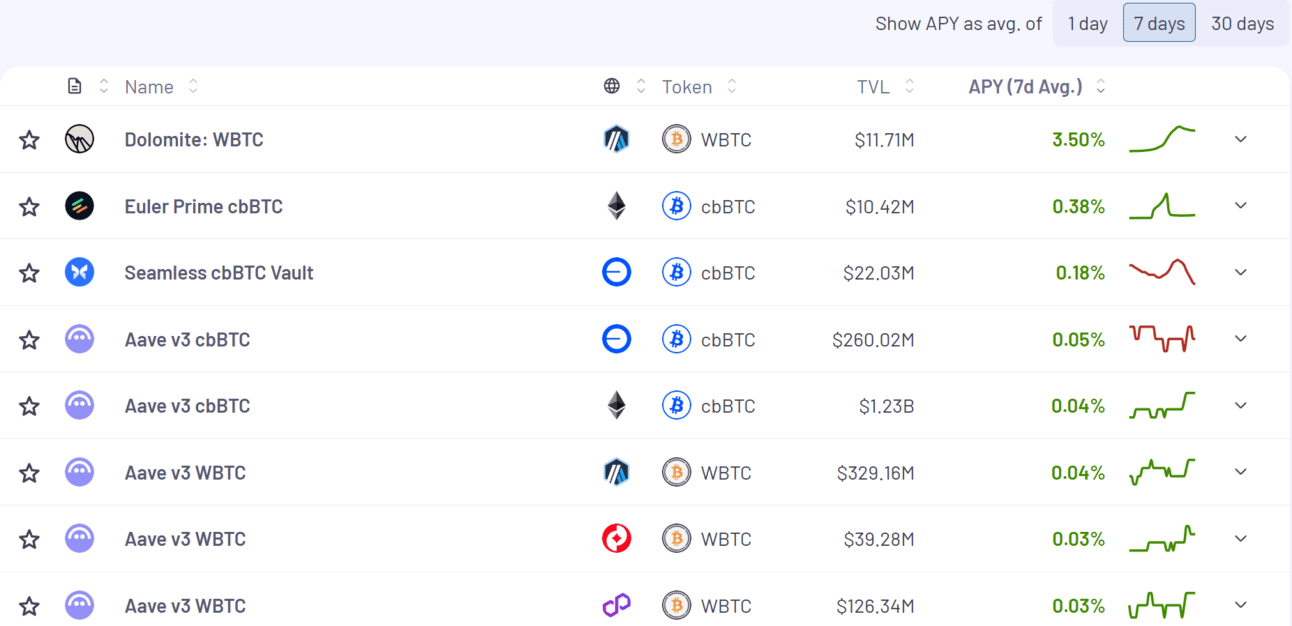Viewport: 1292px width, 626px height.
Task: Expand the Aave v3 cbBTC 0.05% row
Action: pyautogui.click(x=1241, y=339)
